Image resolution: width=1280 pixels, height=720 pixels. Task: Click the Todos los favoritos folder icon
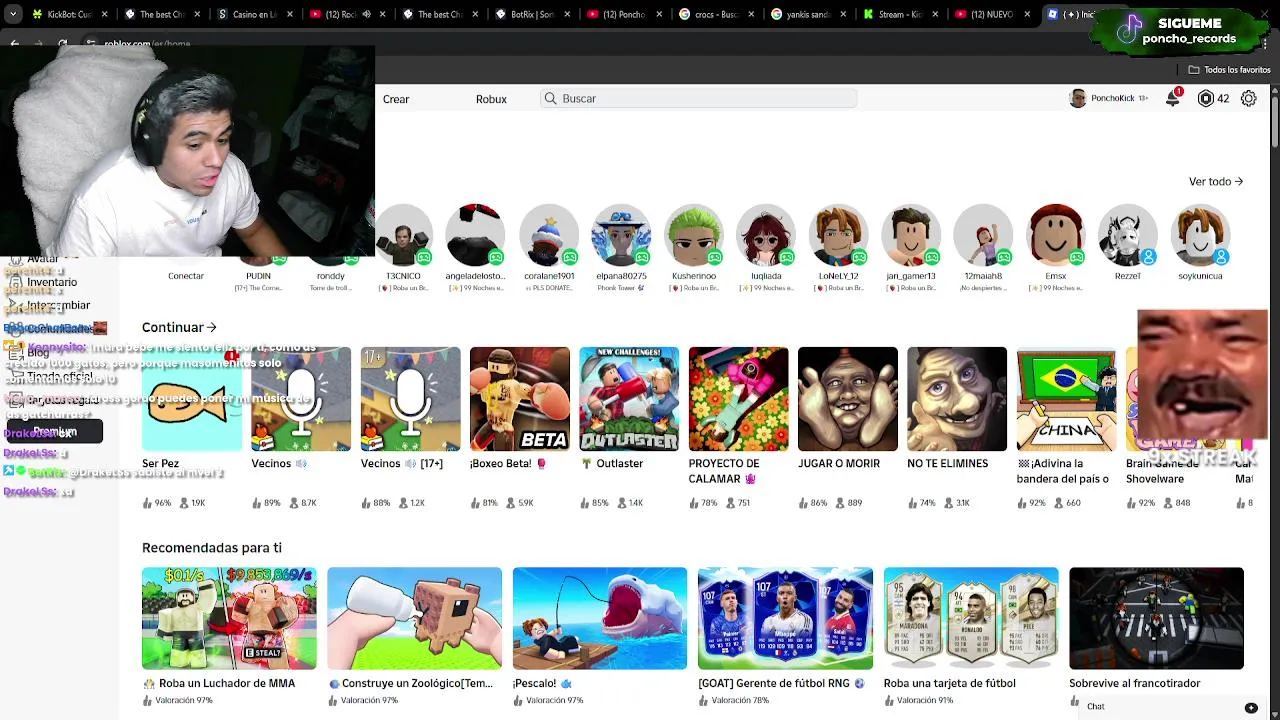click(x=1194, y=70)
